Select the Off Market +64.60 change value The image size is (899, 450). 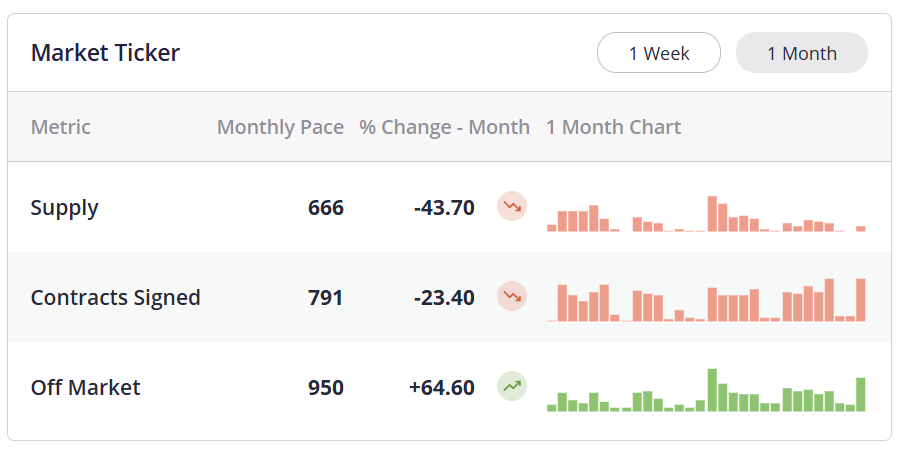pos(442,387)
